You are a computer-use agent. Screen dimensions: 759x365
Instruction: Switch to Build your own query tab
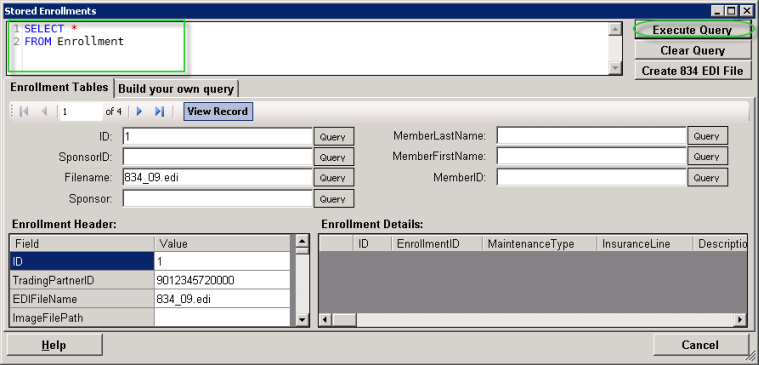(176, 89)
